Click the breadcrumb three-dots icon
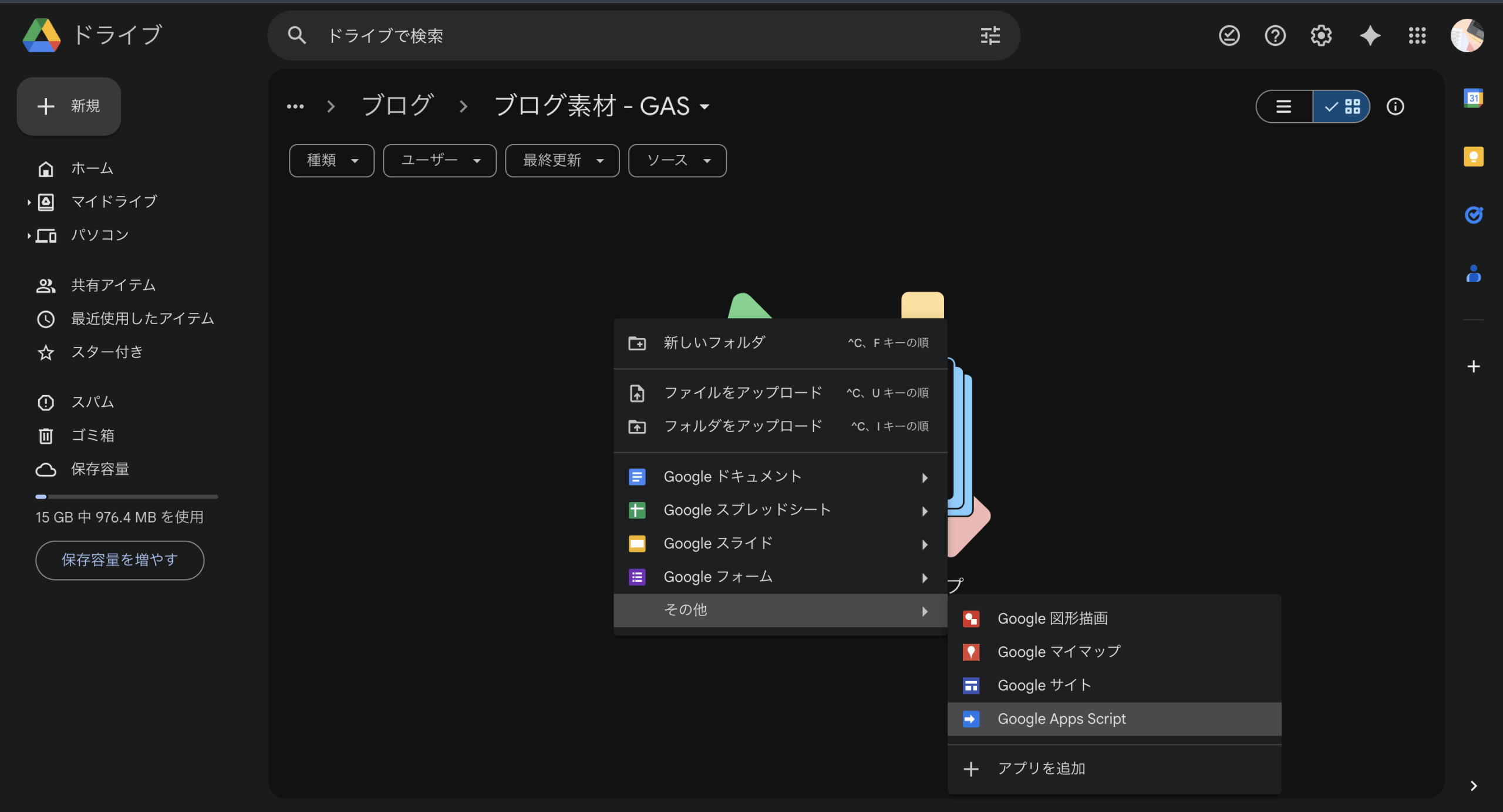The image size is (1503, 812). click(x=295, y=106)
